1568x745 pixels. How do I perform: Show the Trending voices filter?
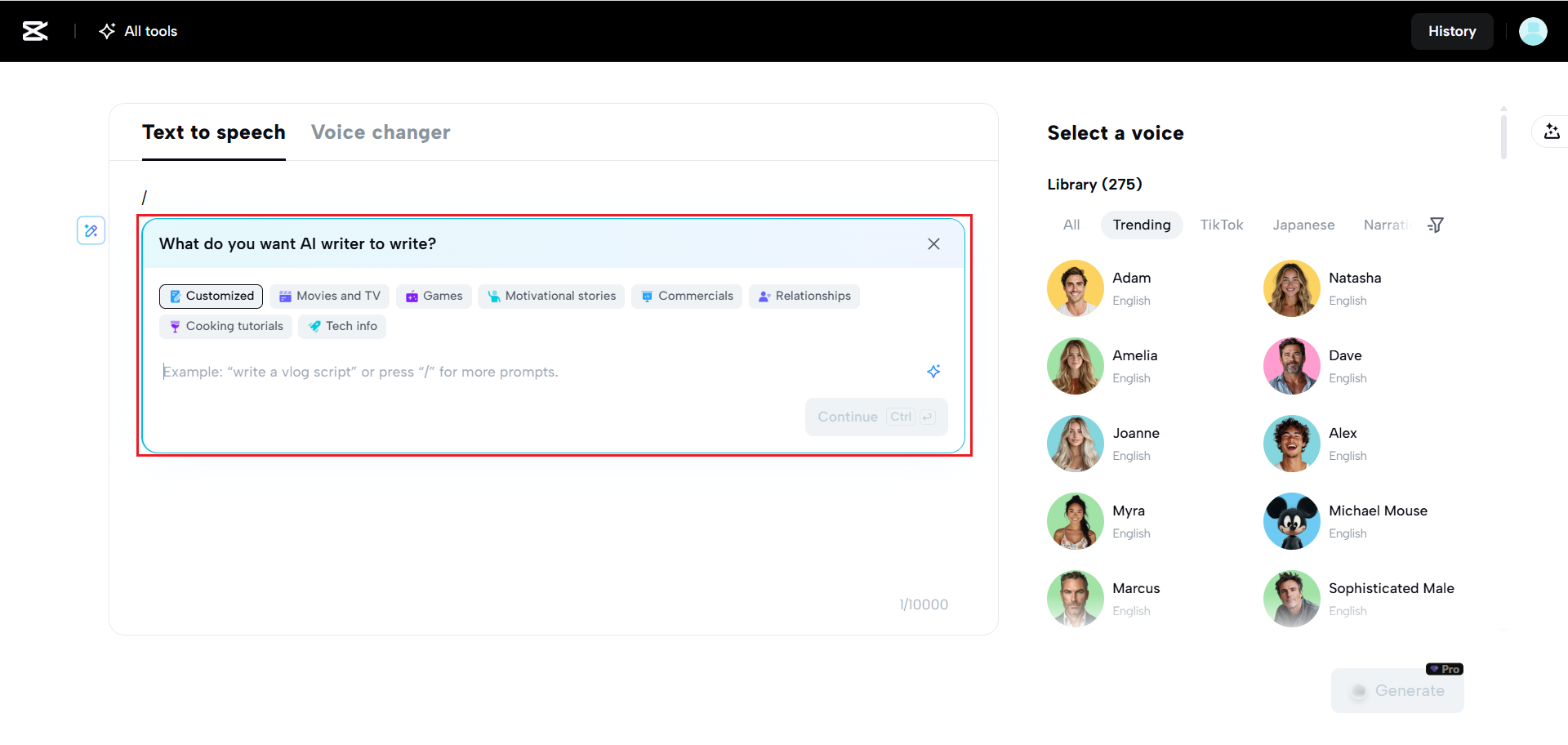tap(1142, 225)
